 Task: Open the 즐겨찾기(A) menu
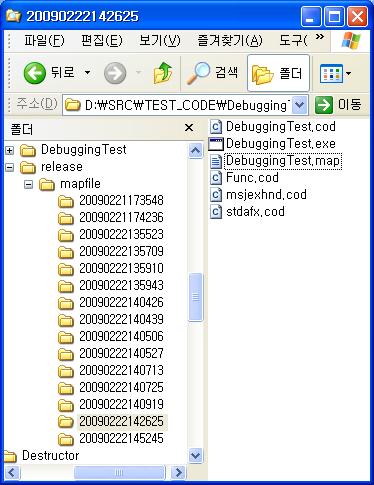[x=230, y=41]
